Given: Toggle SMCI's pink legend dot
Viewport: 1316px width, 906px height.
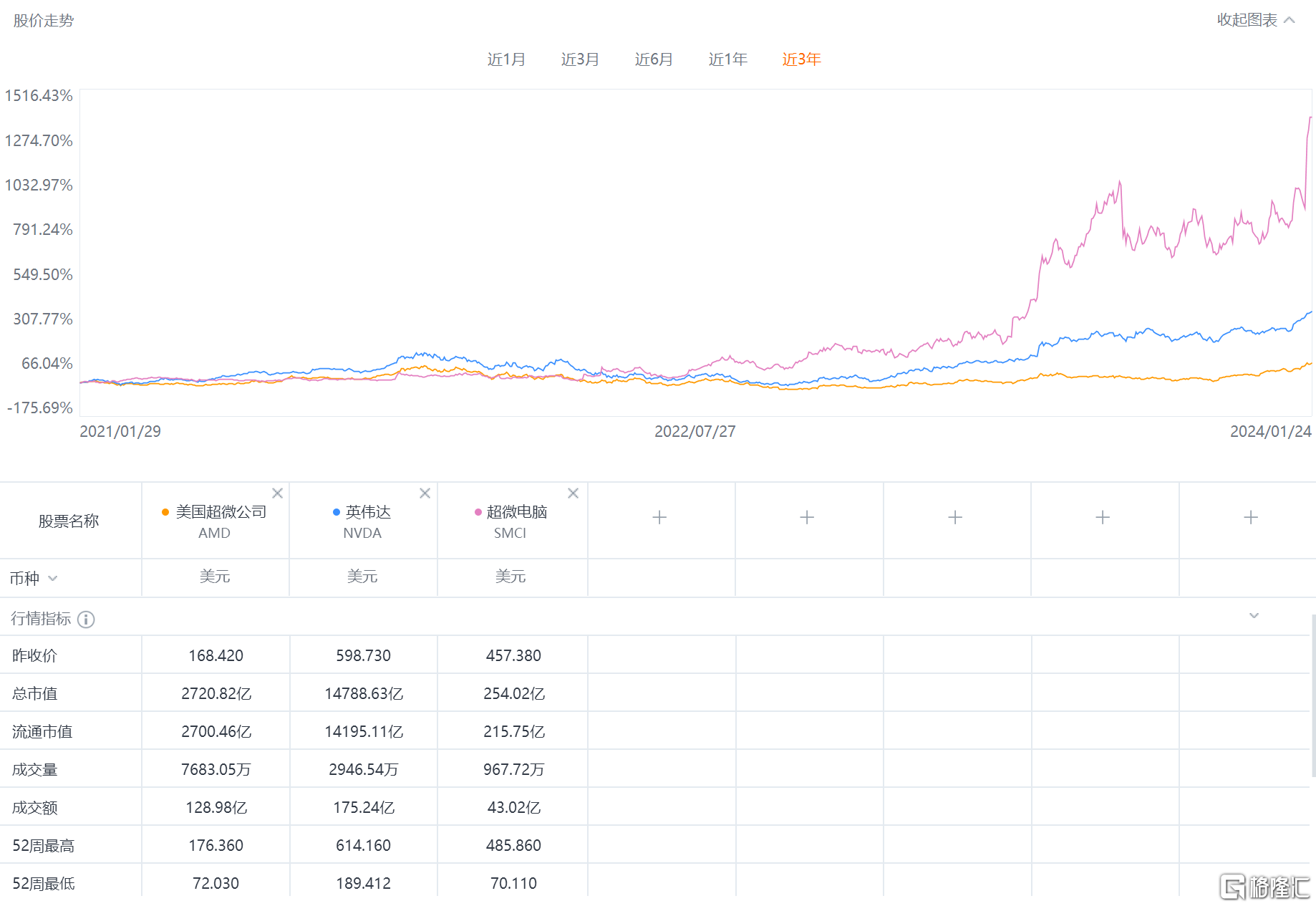Looking at the screenshot, I should tap(478, 512).
